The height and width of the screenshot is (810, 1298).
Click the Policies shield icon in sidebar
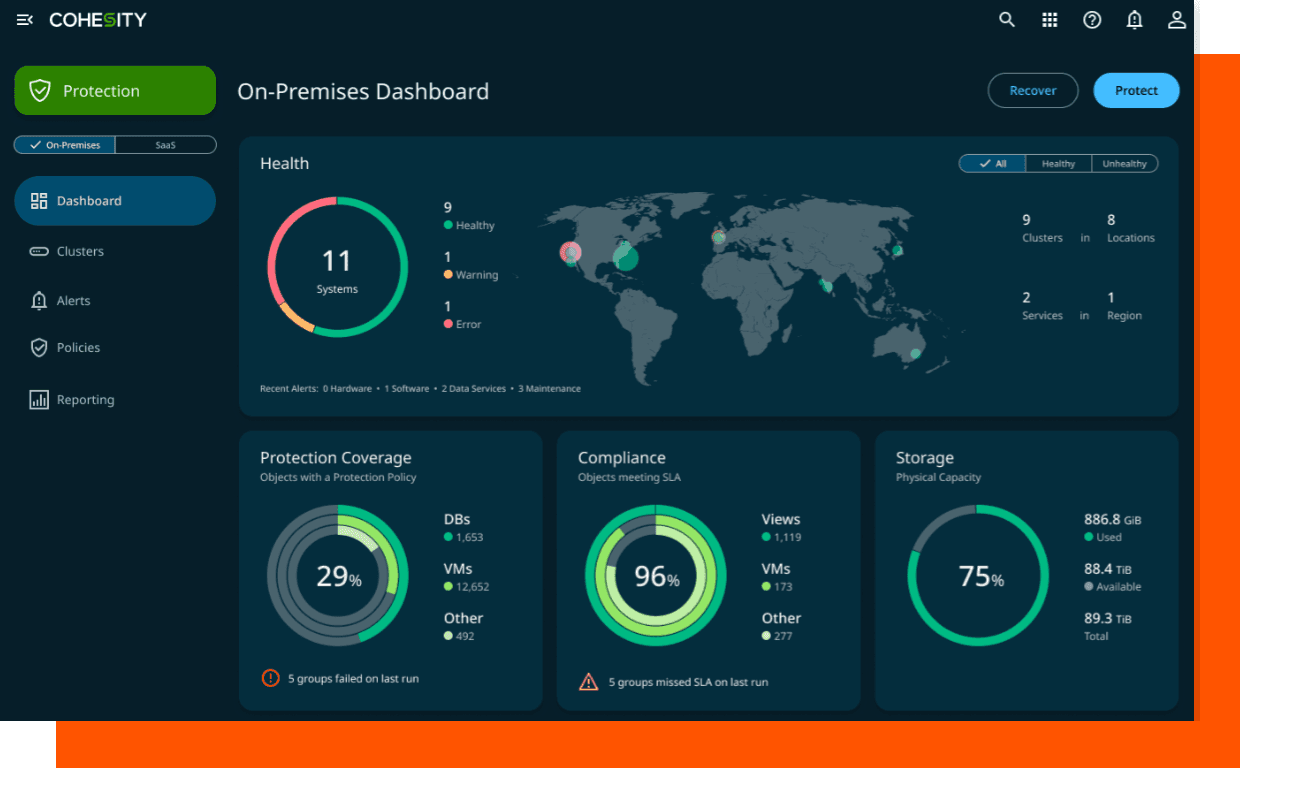coord(39,348)
